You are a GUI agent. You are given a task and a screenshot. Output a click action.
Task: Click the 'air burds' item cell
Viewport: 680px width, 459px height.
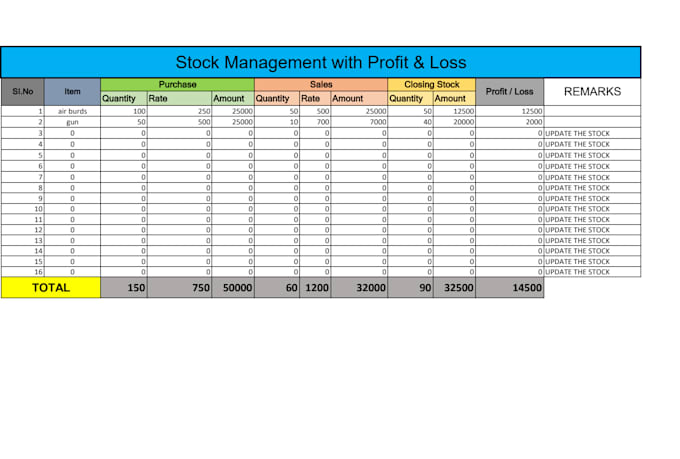coord(72,111)
